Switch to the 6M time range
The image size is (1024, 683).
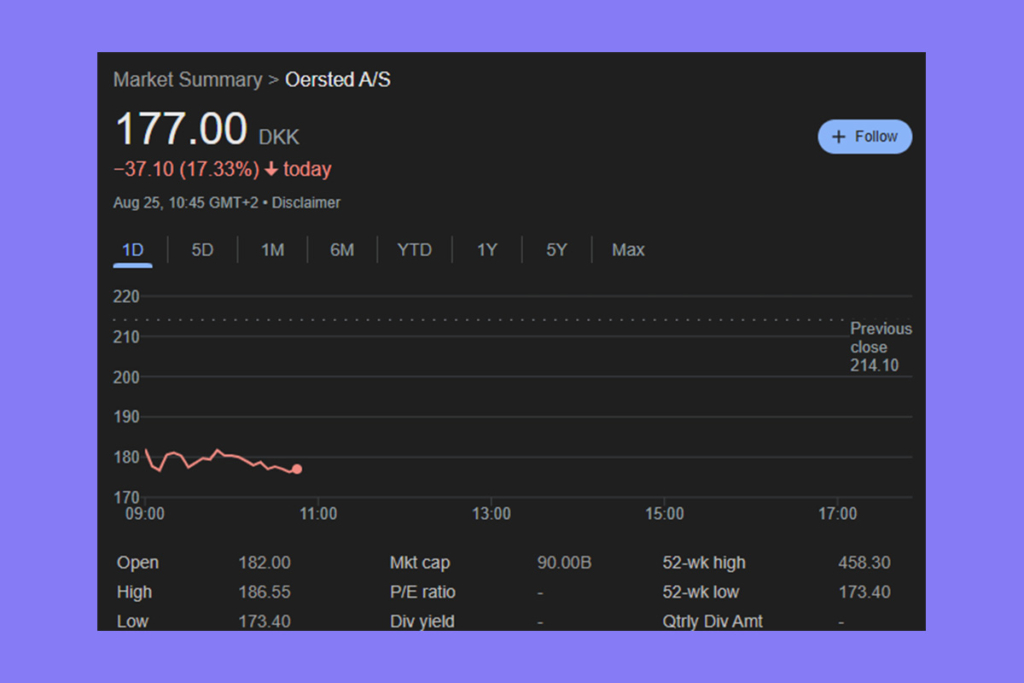[342, 249]
